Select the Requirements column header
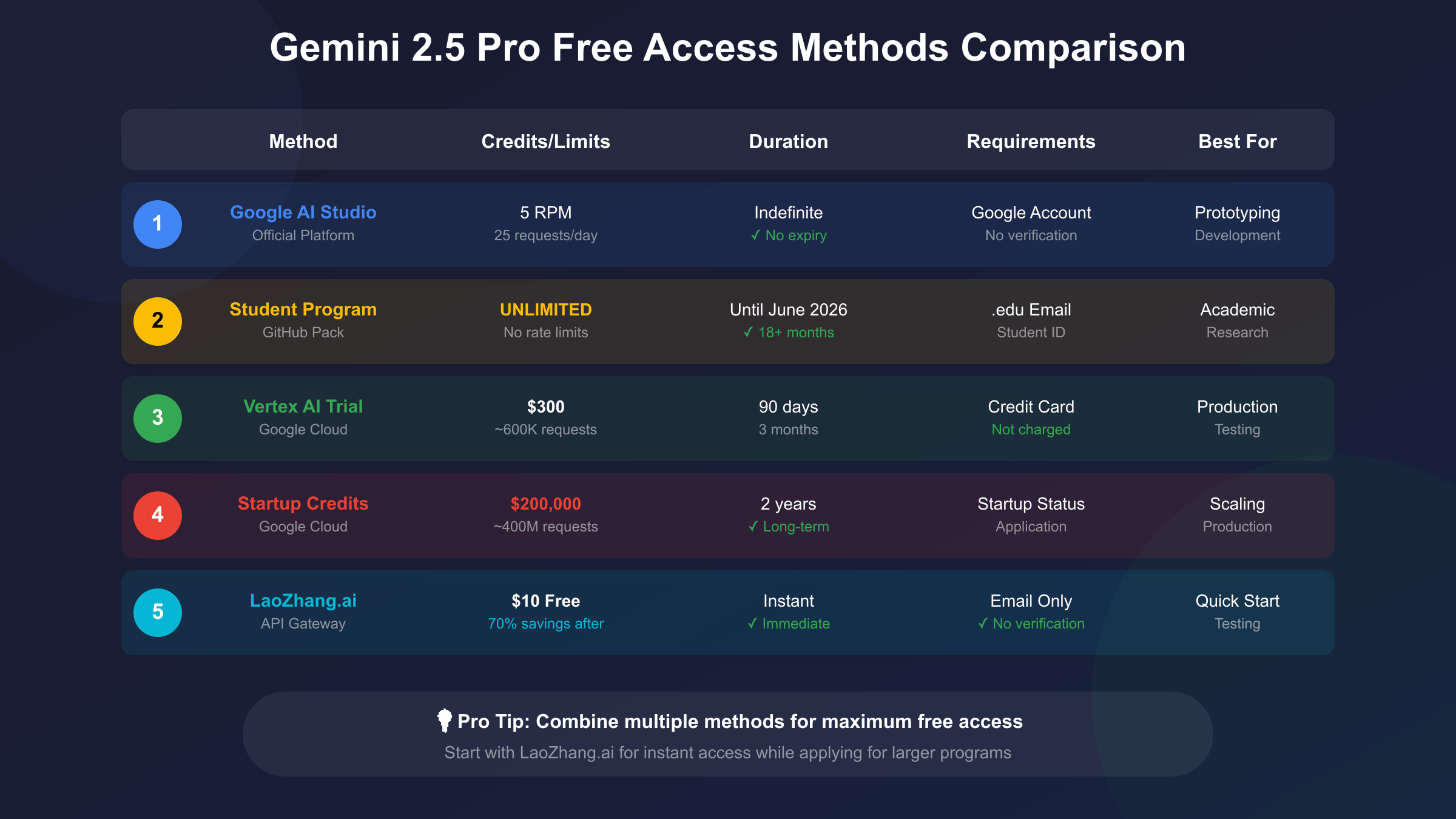Viewport: 1456px width, 819px height. pyautogui.click(x=1031, y=141)
